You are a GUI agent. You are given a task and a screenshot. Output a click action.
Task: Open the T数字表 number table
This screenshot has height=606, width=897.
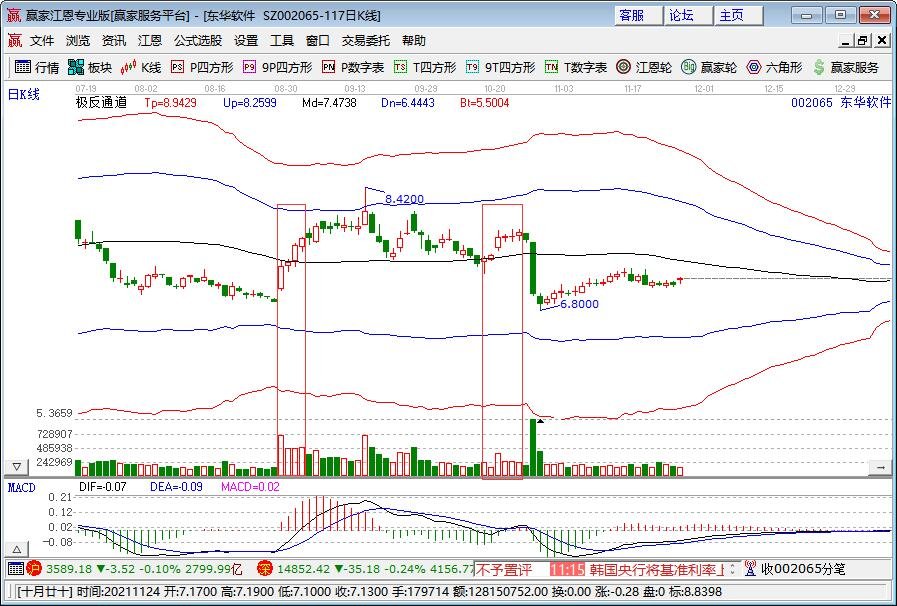tap(575, 68)
